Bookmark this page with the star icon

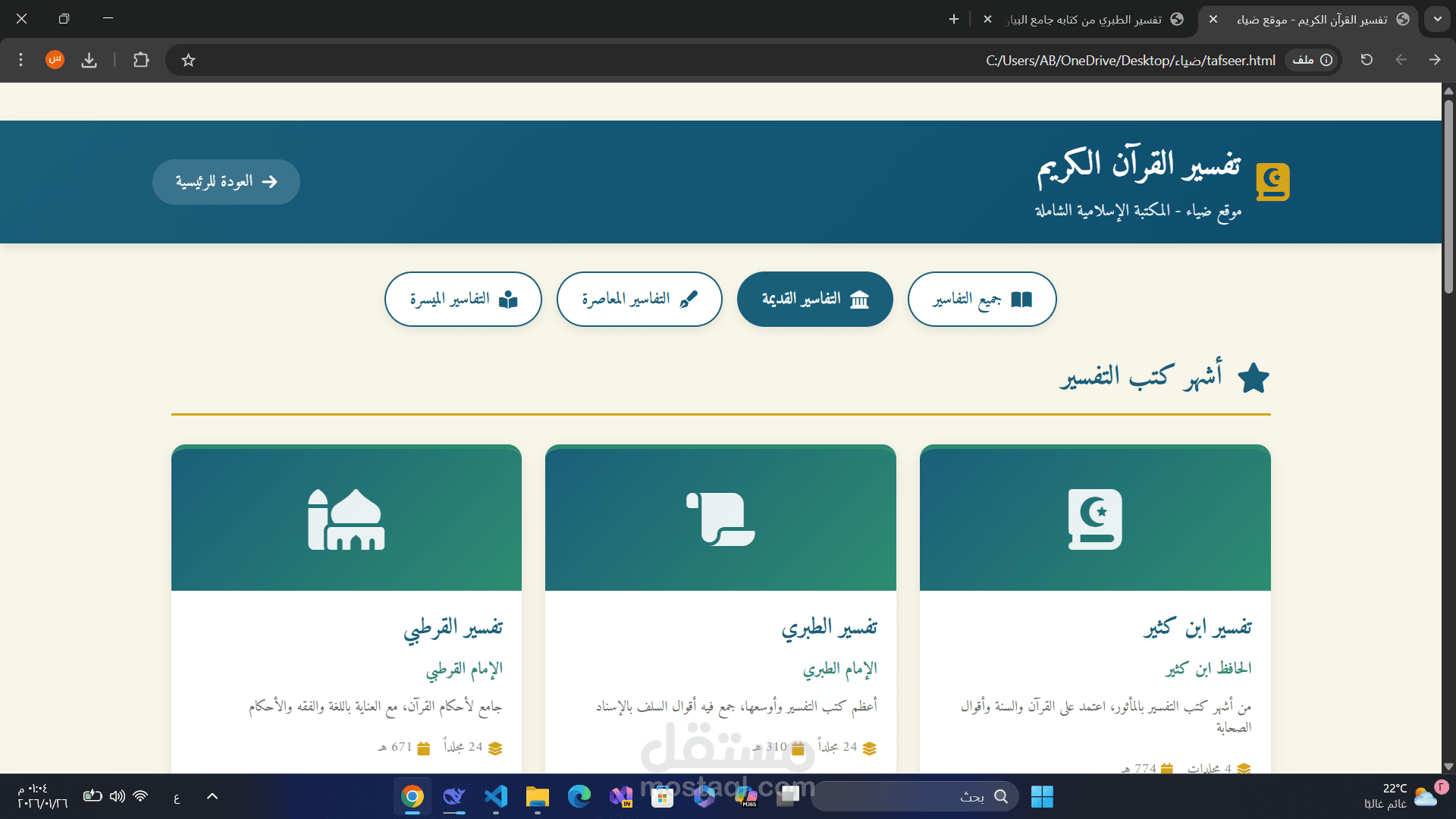pyautogui.click(x=189, y=60)
